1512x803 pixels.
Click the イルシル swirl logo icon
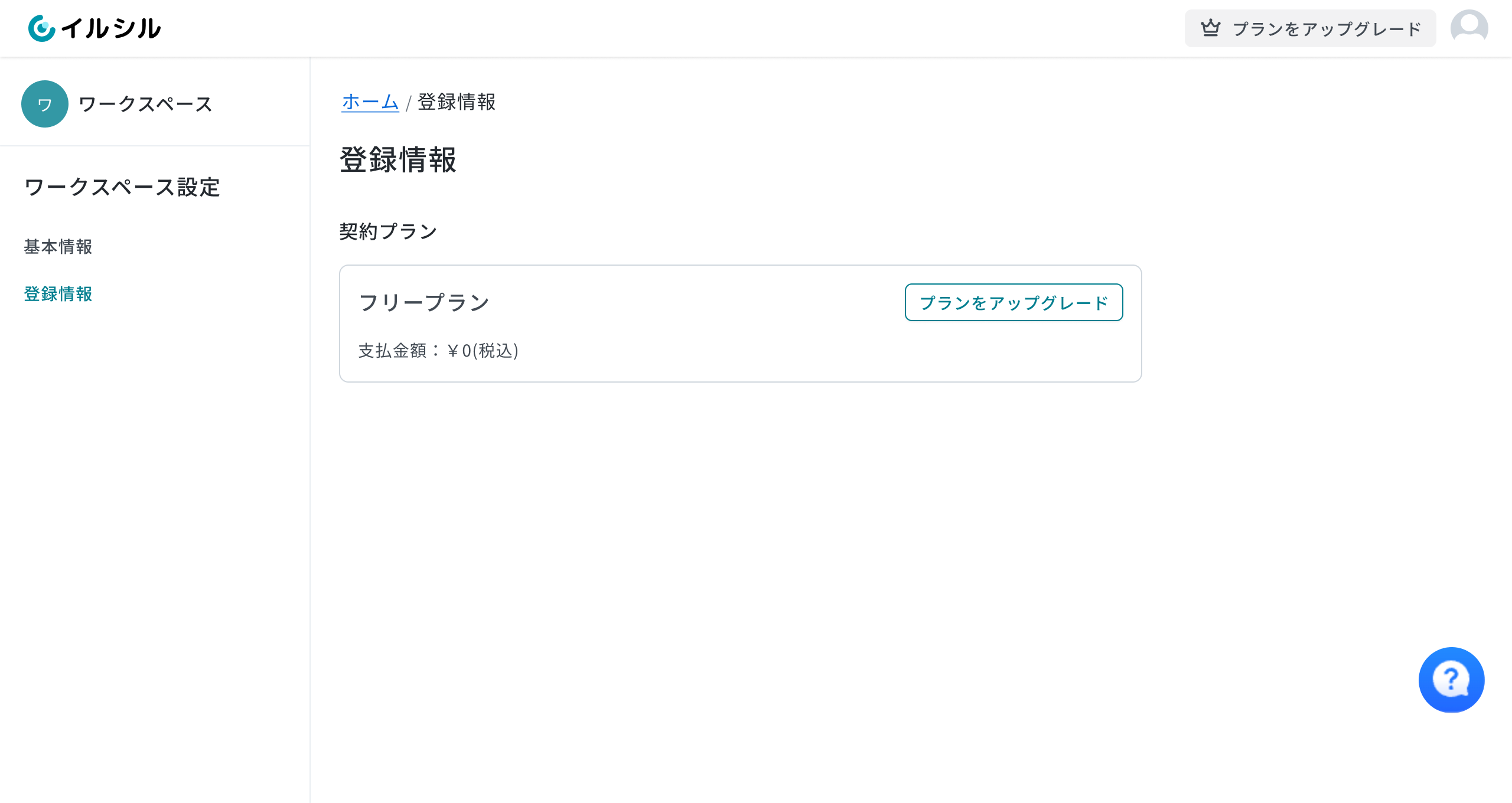point(41,28)
